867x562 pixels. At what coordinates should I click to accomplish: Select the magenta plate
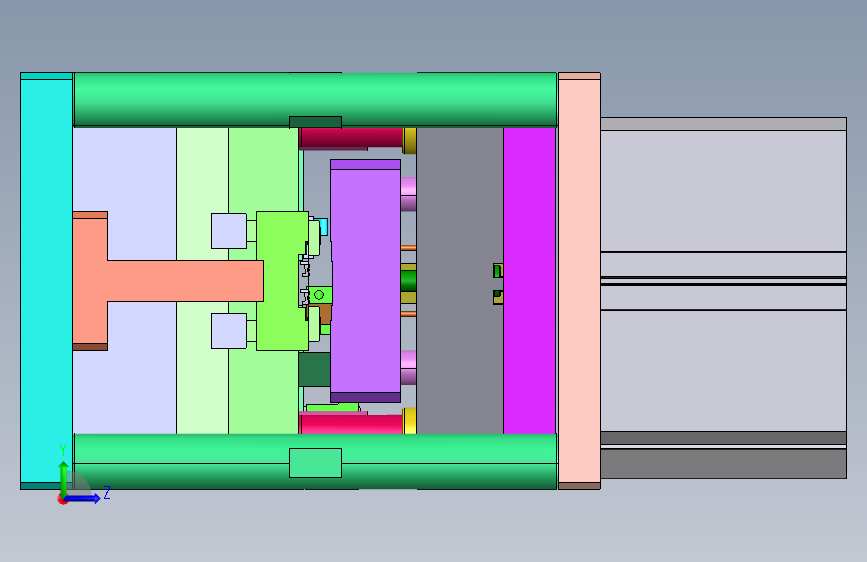529,281
